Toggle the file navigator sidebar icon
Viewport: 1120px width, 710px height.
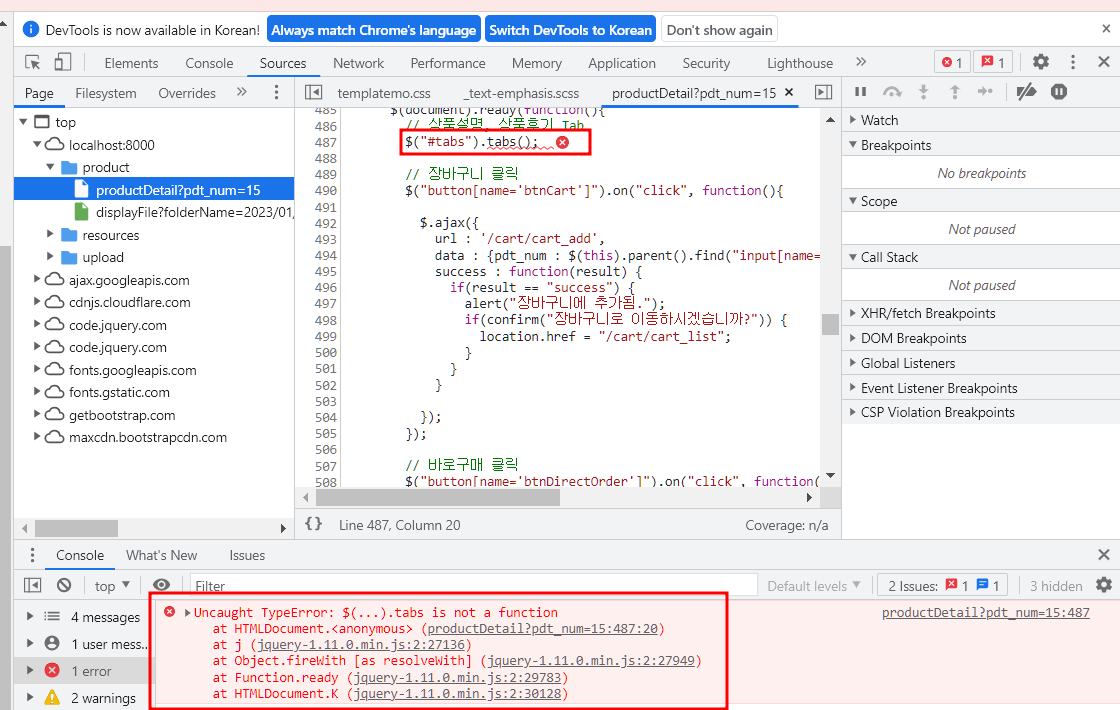(x=313, y=92)
